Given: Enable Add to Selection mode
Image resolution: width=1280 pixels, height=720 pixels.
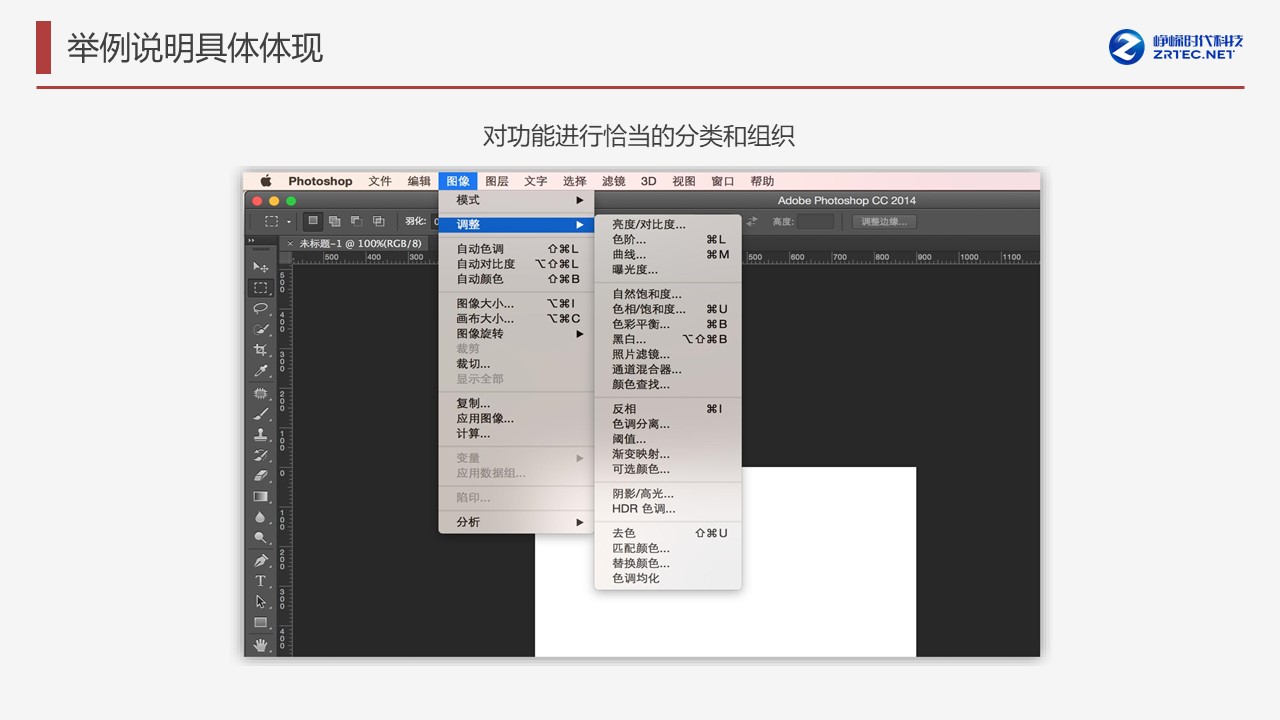Looking at the screenshot, I should 335,221.
